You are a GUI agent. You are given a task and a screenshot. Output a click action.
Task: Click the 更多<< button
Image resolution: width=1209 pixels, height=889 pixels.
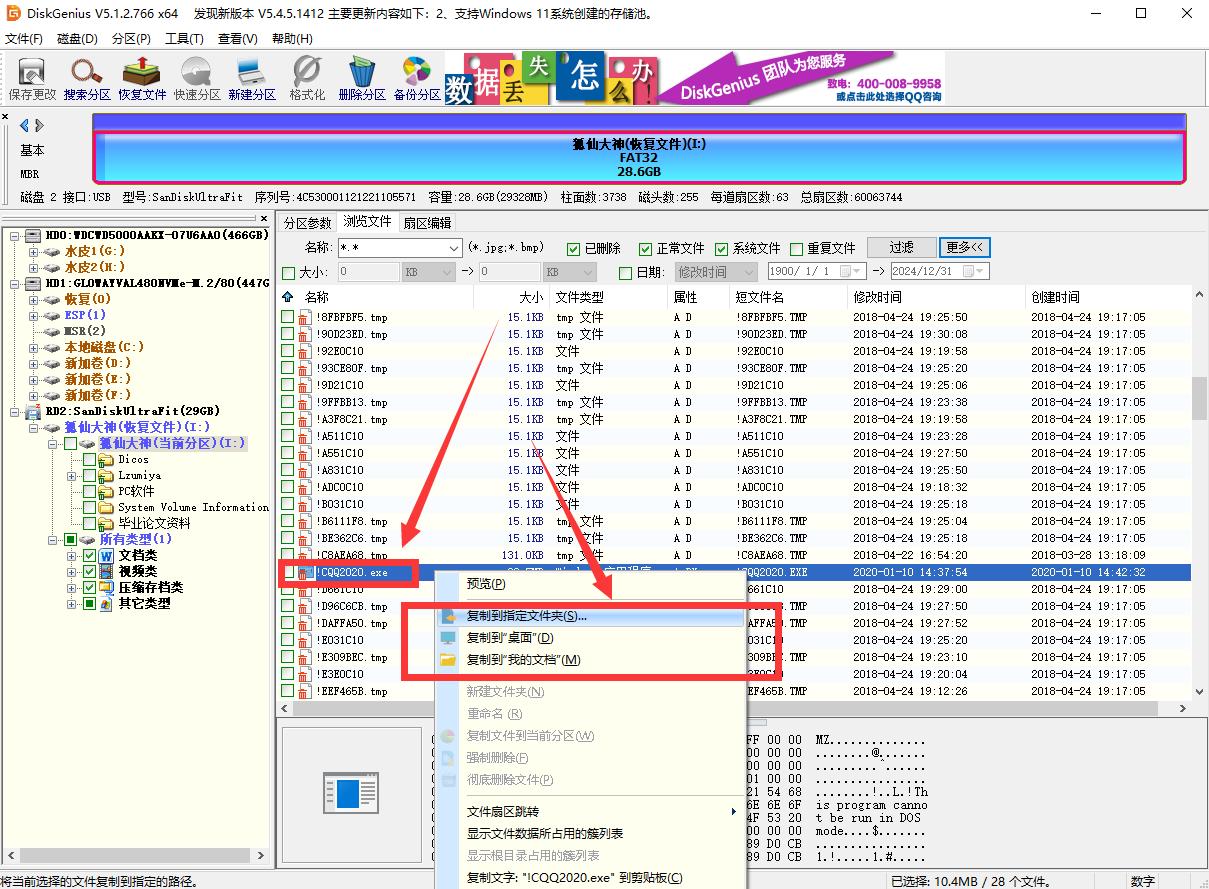965,247
